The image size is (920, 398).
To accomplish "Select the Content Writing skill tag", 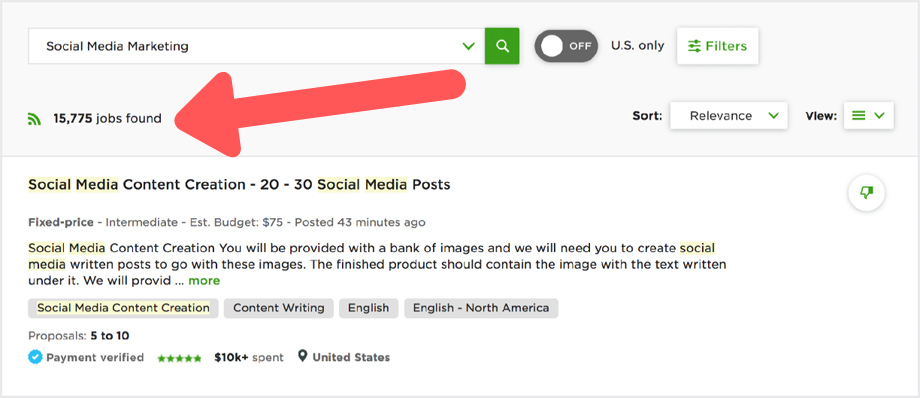I will coord(279,308).
